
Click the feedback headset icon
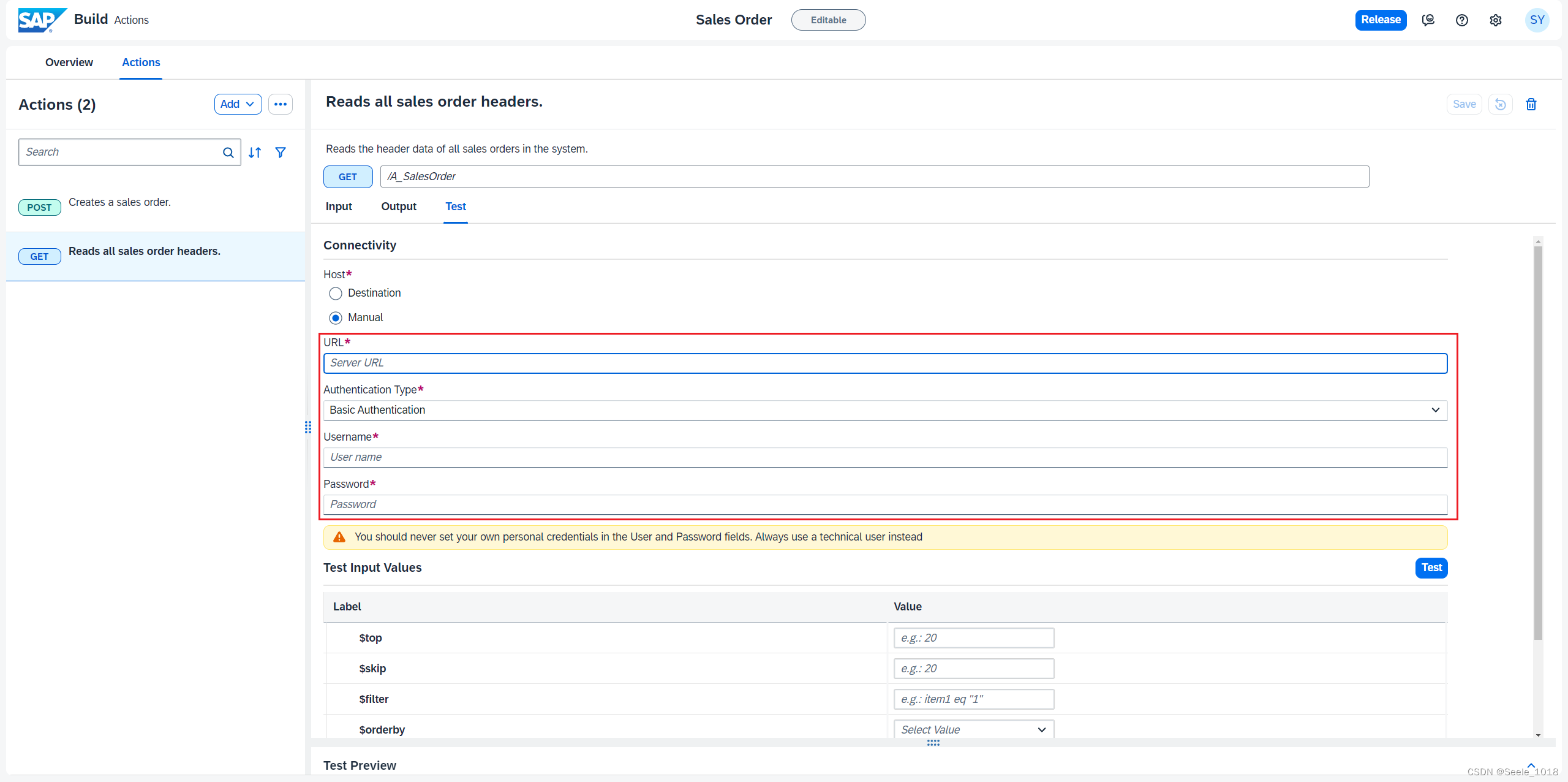[1428, 20]
